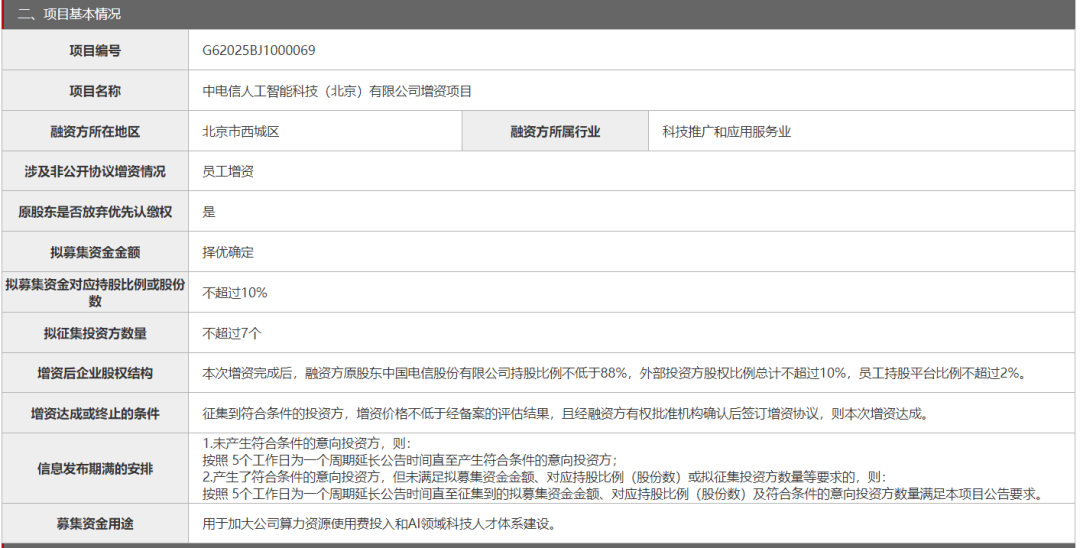The width and height of the screenshot is (1080, 548).
Task: Click the 二、项目基本情况 section header
Action: (x=69, y=14)
